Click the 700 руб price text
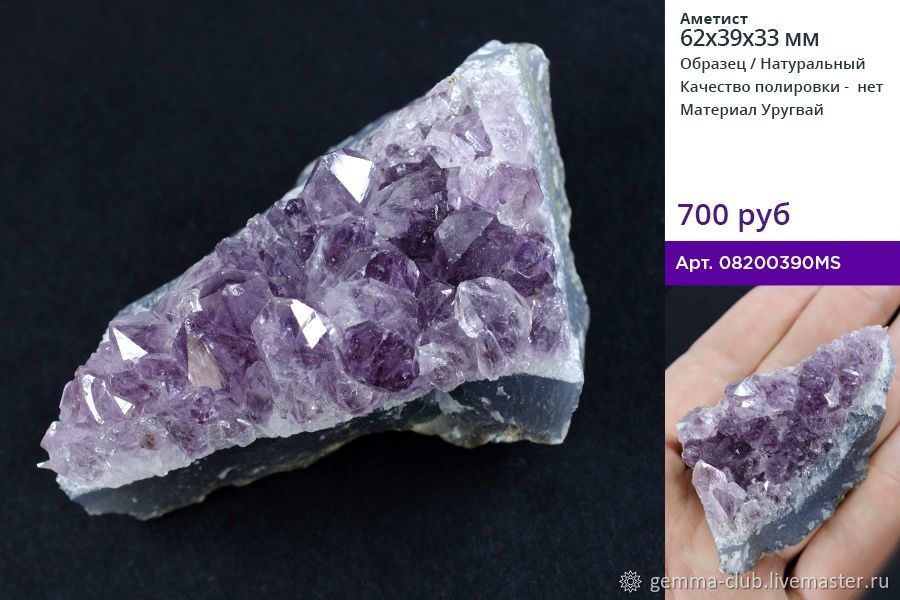This screenshot has width=900, height=600. pos(734,214)
